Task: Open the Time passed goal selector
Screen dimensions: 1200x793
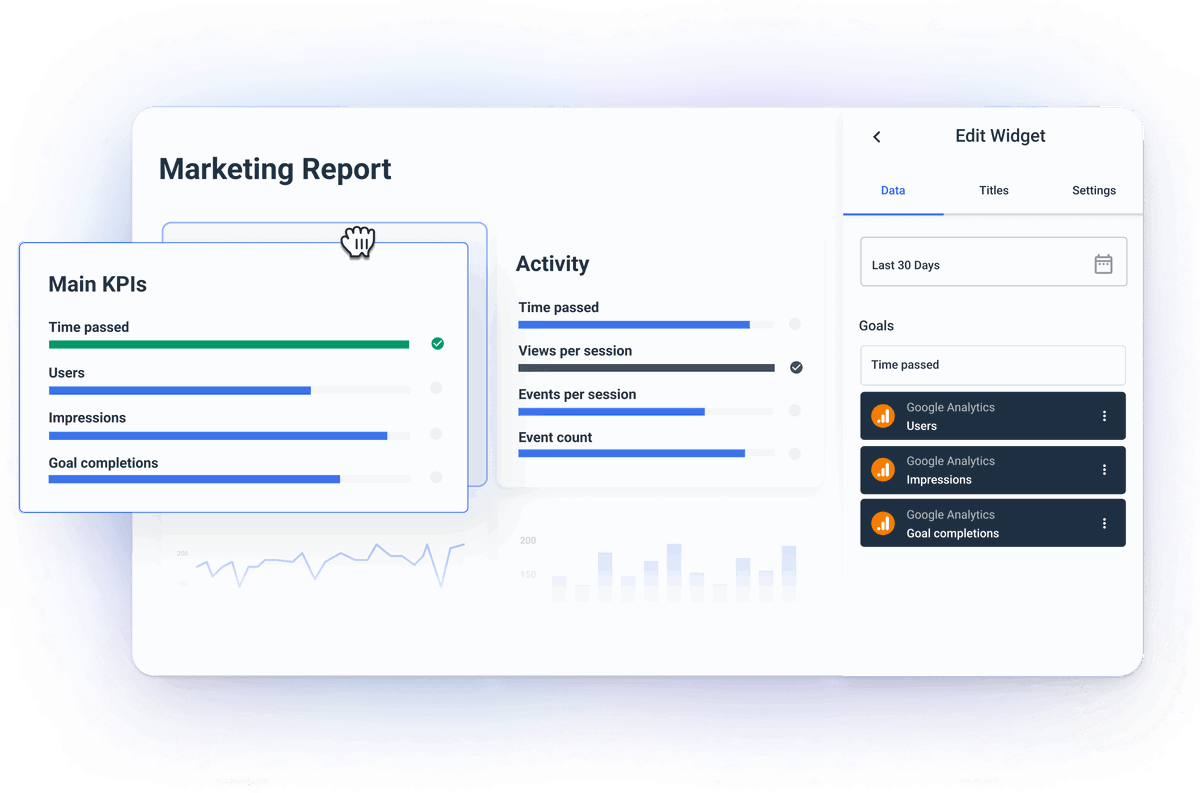Action: (x=993, y=365)
